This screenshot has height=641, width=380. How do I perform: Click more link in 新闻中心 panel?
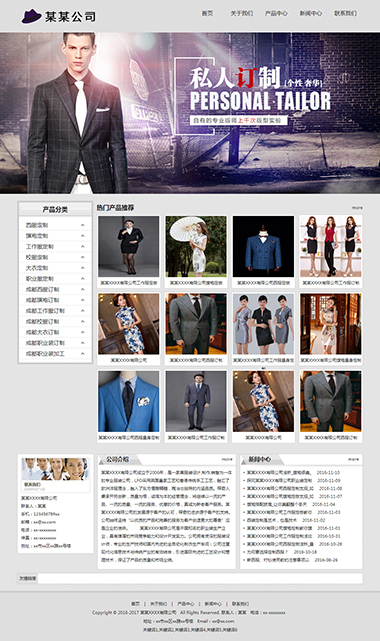[x=353, y=459]
